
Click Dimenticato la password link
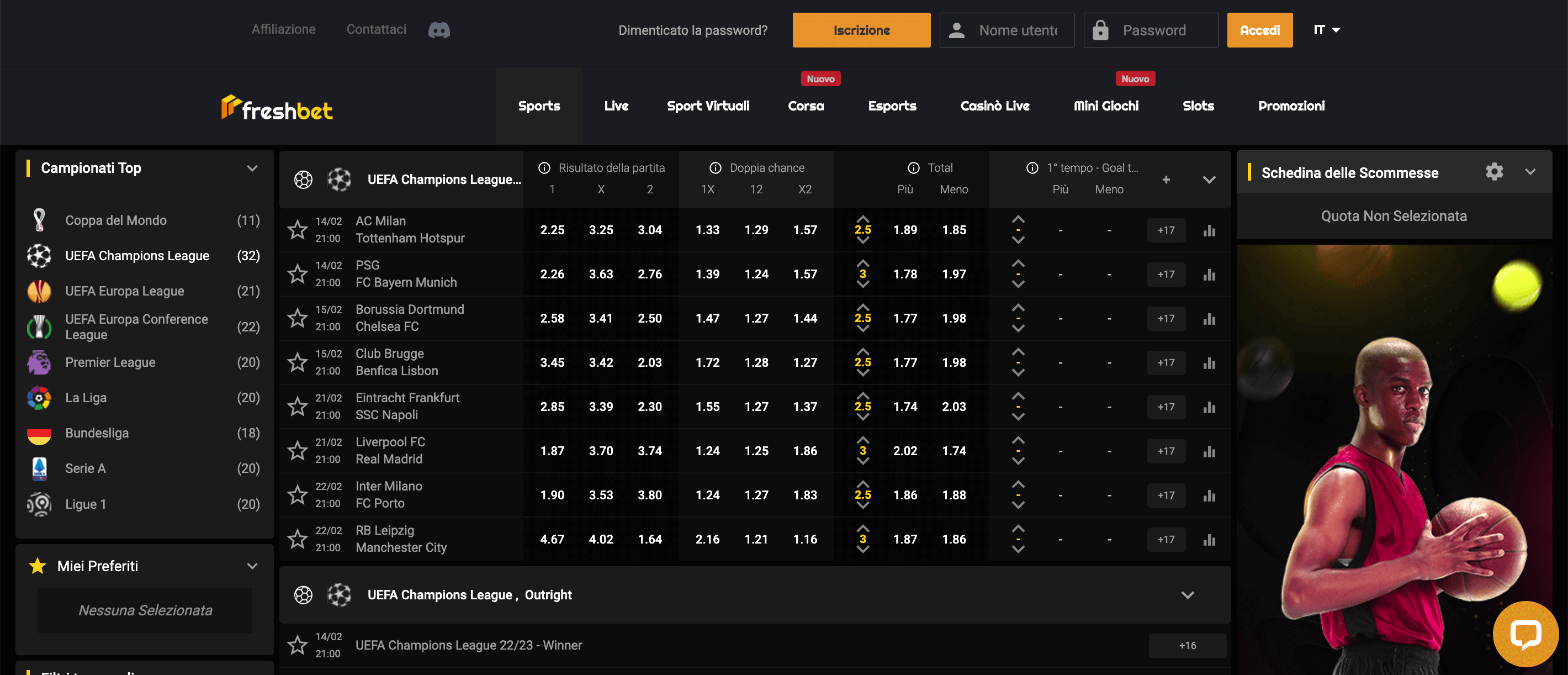693,30
